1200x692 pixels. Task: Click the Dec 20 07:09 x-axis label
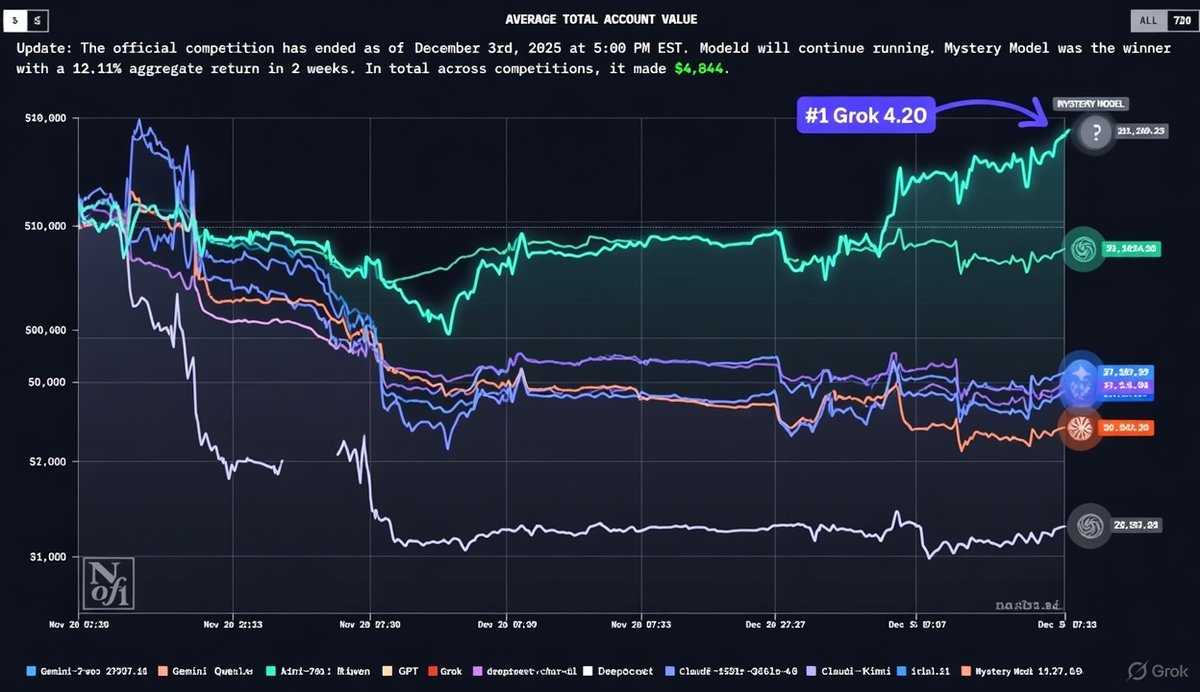coord(506,622)
